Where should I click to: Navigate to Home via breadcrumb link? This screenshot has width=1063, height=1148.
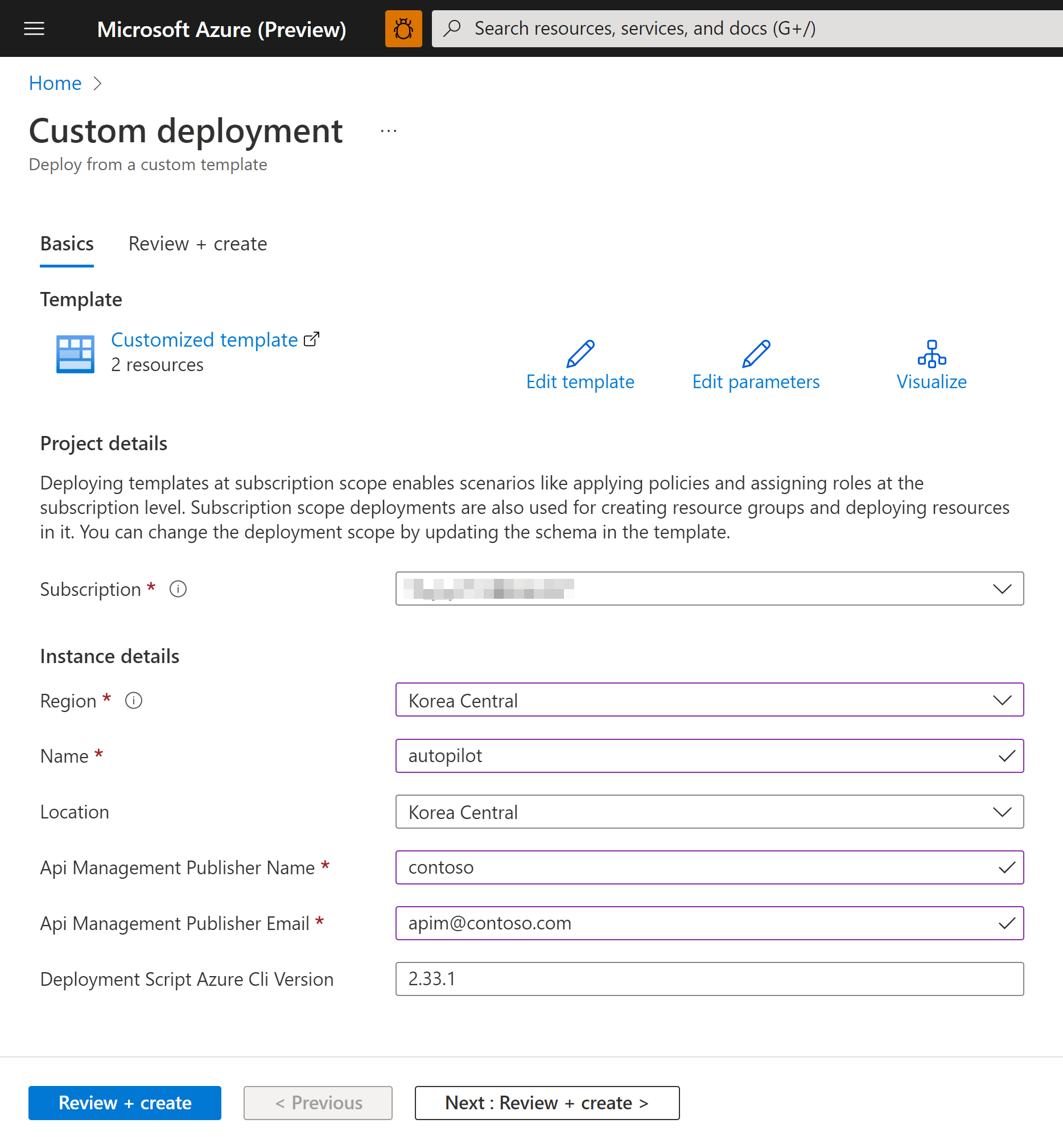point(55,83)
